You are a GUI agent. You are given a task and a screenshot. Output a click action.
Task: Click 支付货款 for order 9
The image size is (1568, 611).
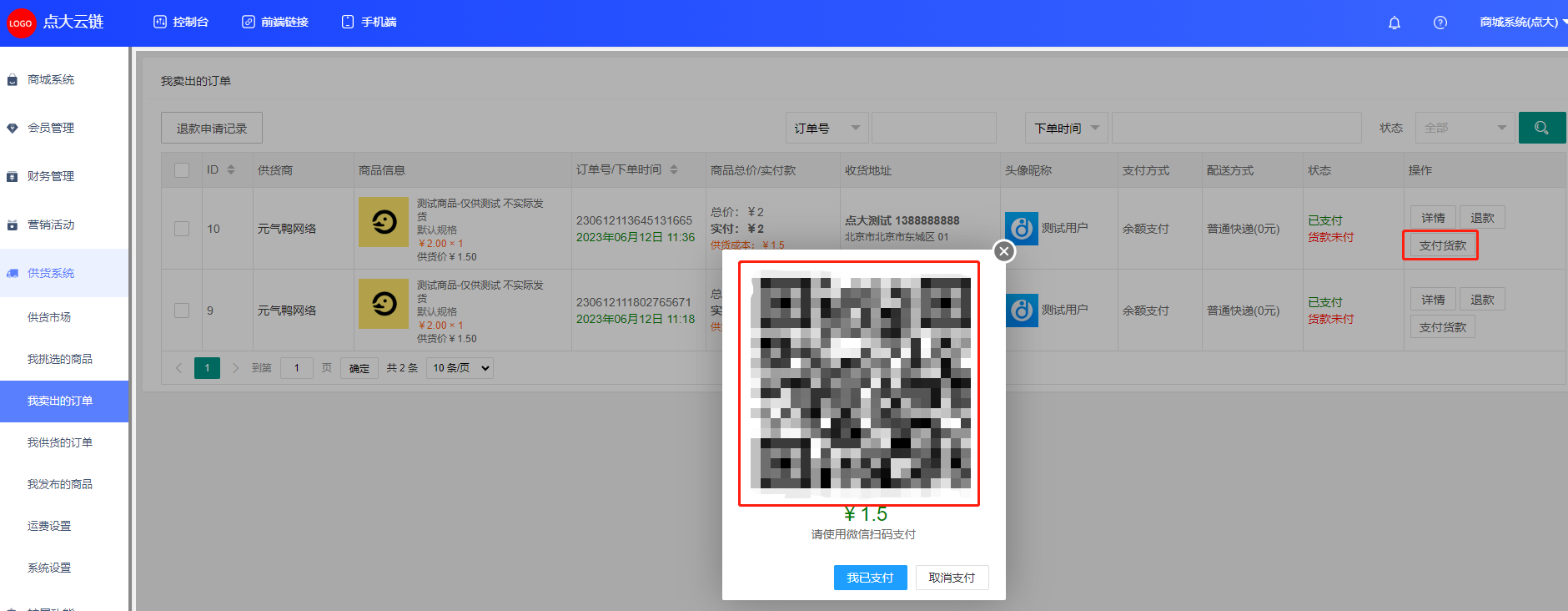click(x=1442, y=327)
